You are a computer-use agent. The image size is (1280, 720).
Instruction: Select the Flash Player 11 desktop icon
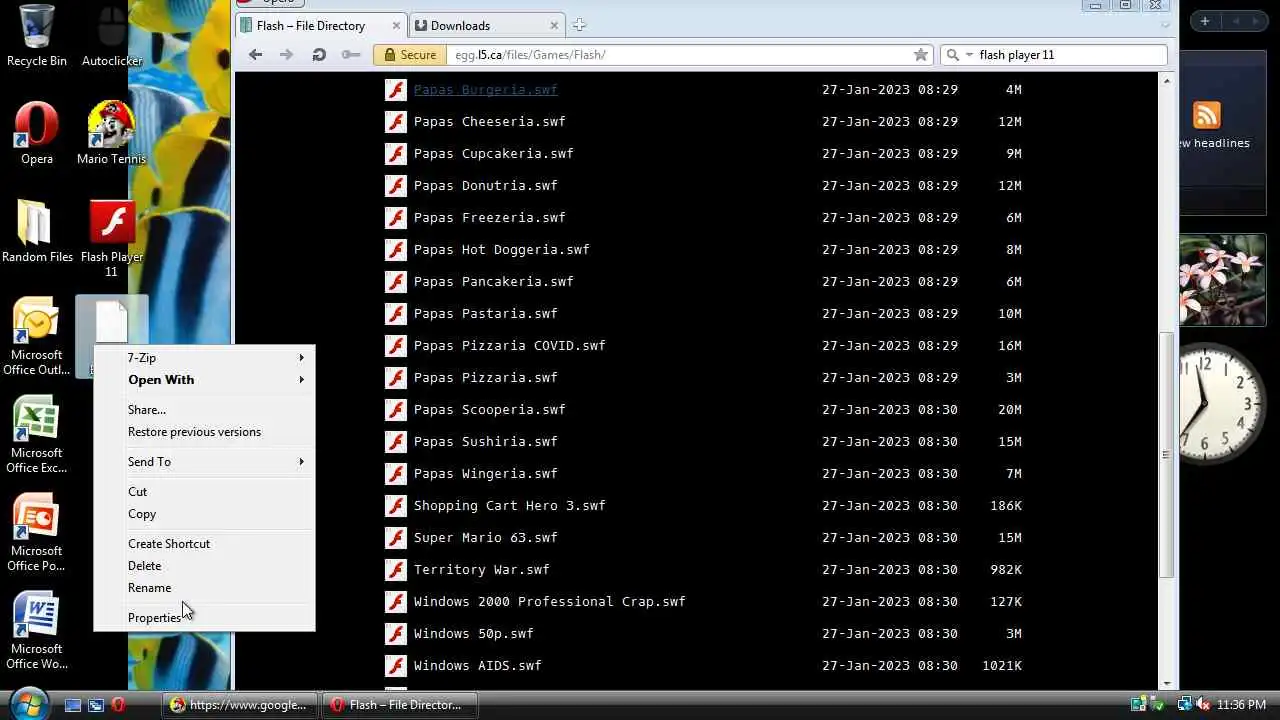pyautogui.click(x=112, y=238)
